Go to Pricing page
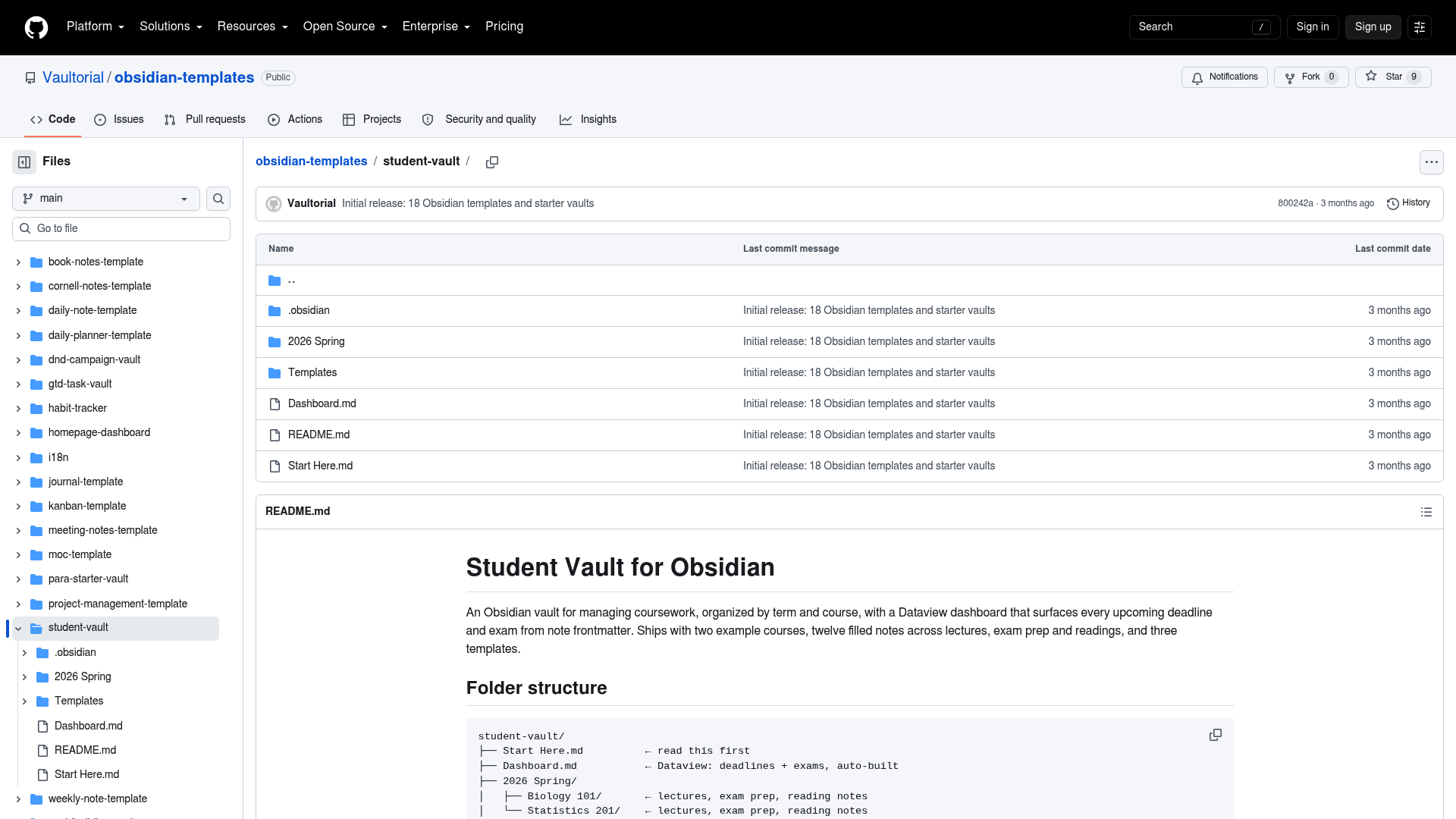 504,27
